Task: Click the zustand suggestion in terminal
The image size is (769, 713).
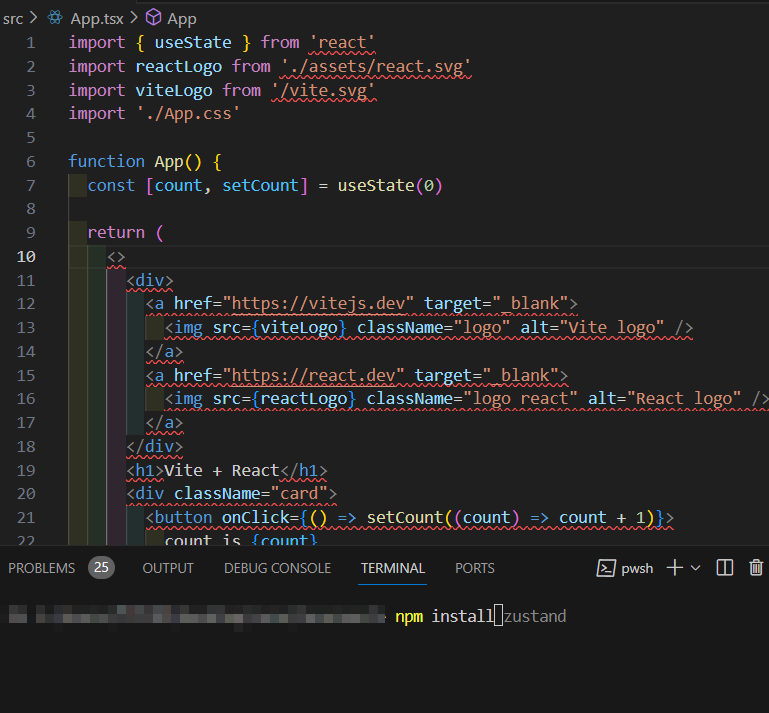Action: pos(535,616)
